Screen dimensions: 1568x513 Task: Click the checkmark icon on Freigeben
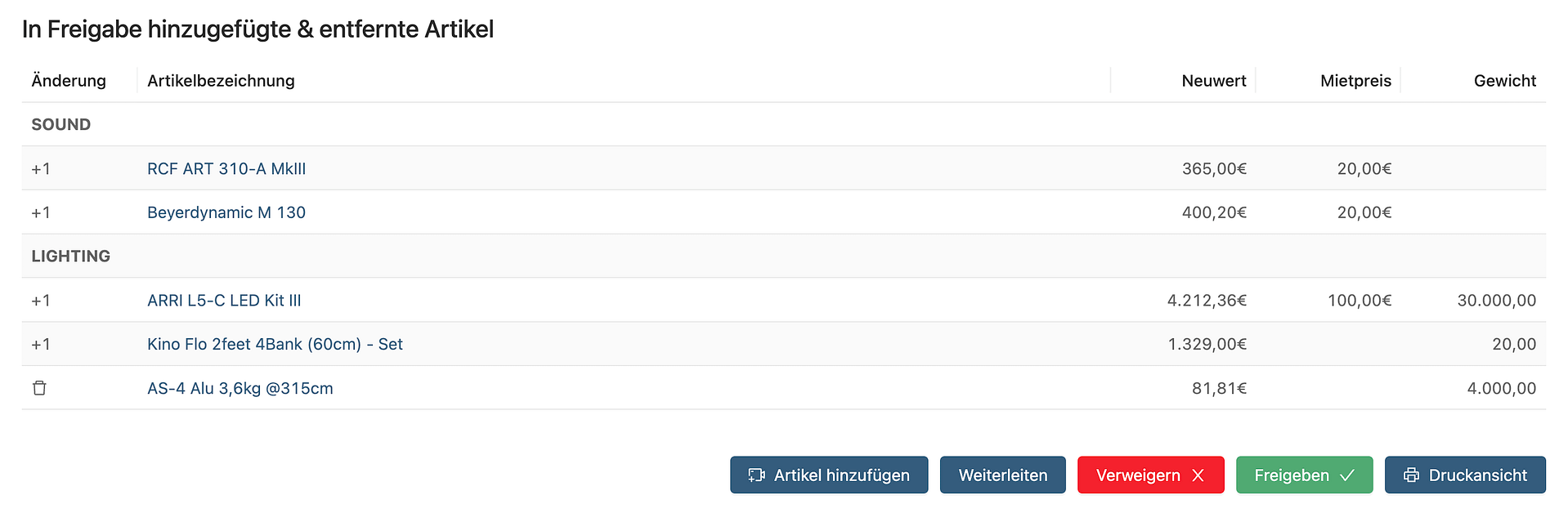tap(1347, 475)
